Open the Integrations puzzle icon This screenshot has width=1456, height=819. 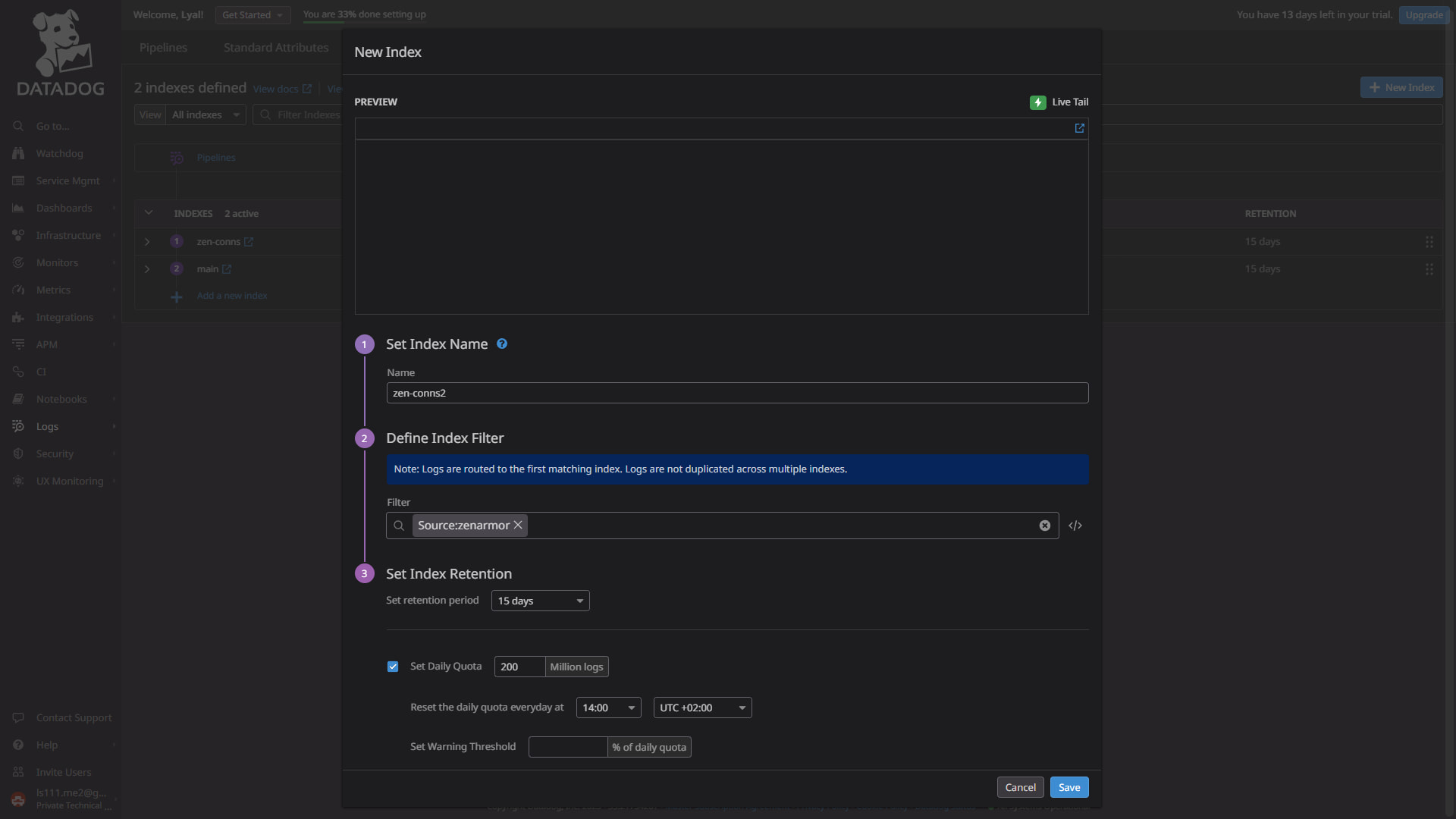[x=18, y=317]
